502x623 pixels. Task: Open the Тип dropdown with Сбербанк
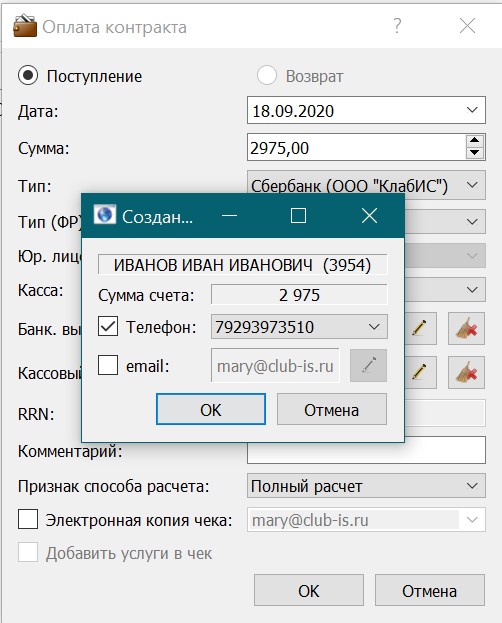366,185
